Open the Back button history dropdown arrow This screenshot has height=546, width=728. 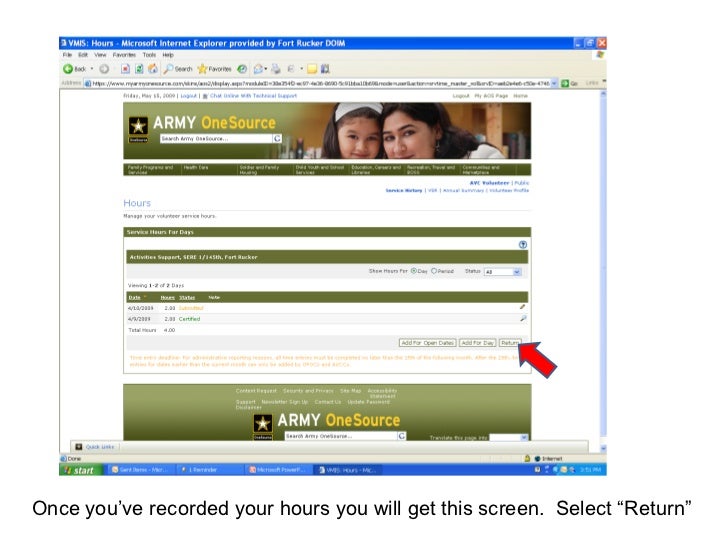tap(92, 69)
